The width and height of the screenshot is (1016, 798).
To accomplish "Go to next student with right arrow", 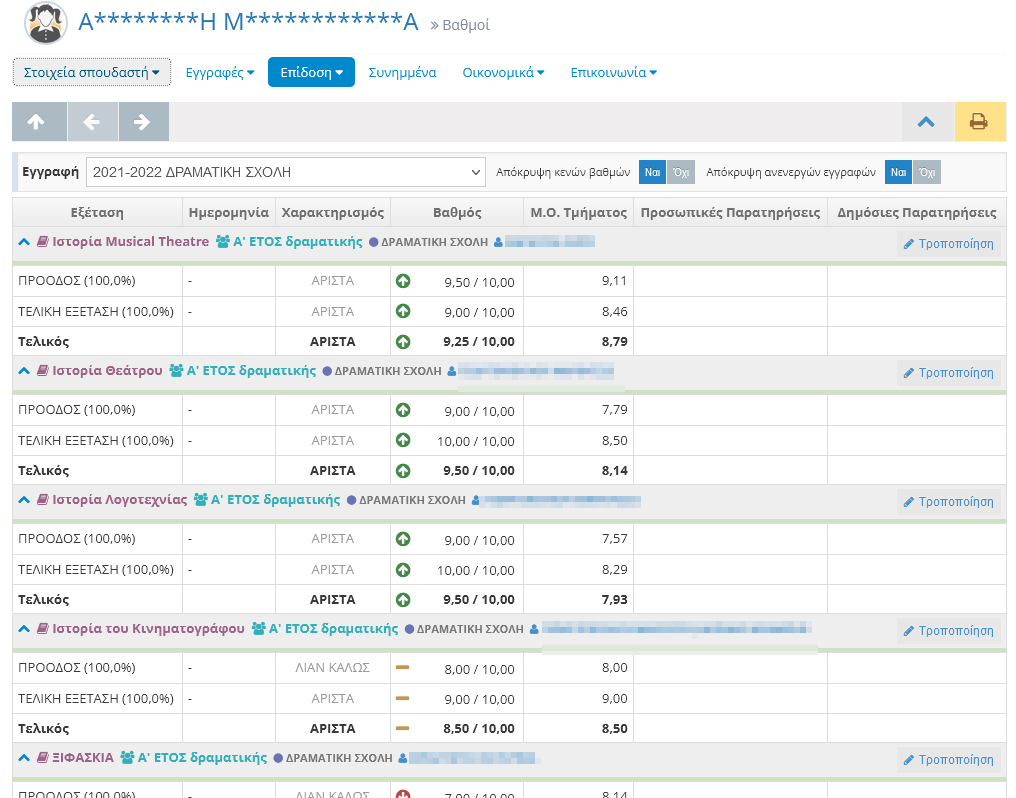I will click(x=143, y=122).
